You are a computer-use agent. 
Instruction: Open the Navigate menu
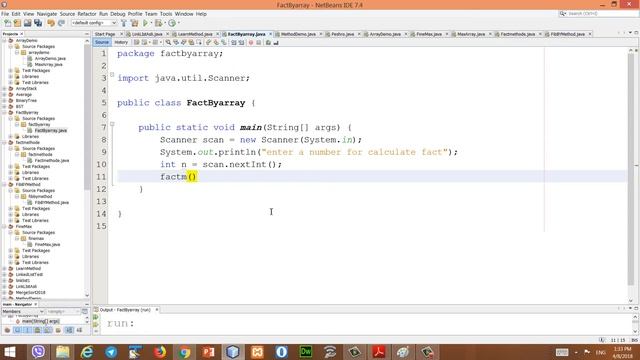pyautogui.click(x=47, y=14)
